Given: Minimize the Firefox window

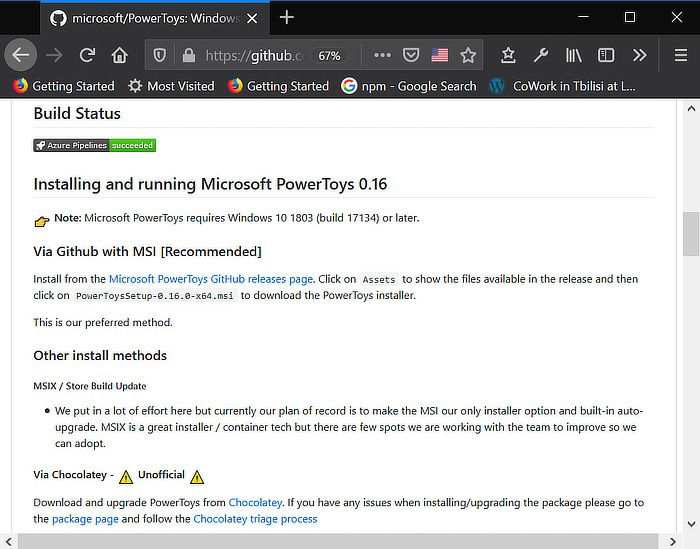Looking at the screenshot, I should [x=583, y=17].
